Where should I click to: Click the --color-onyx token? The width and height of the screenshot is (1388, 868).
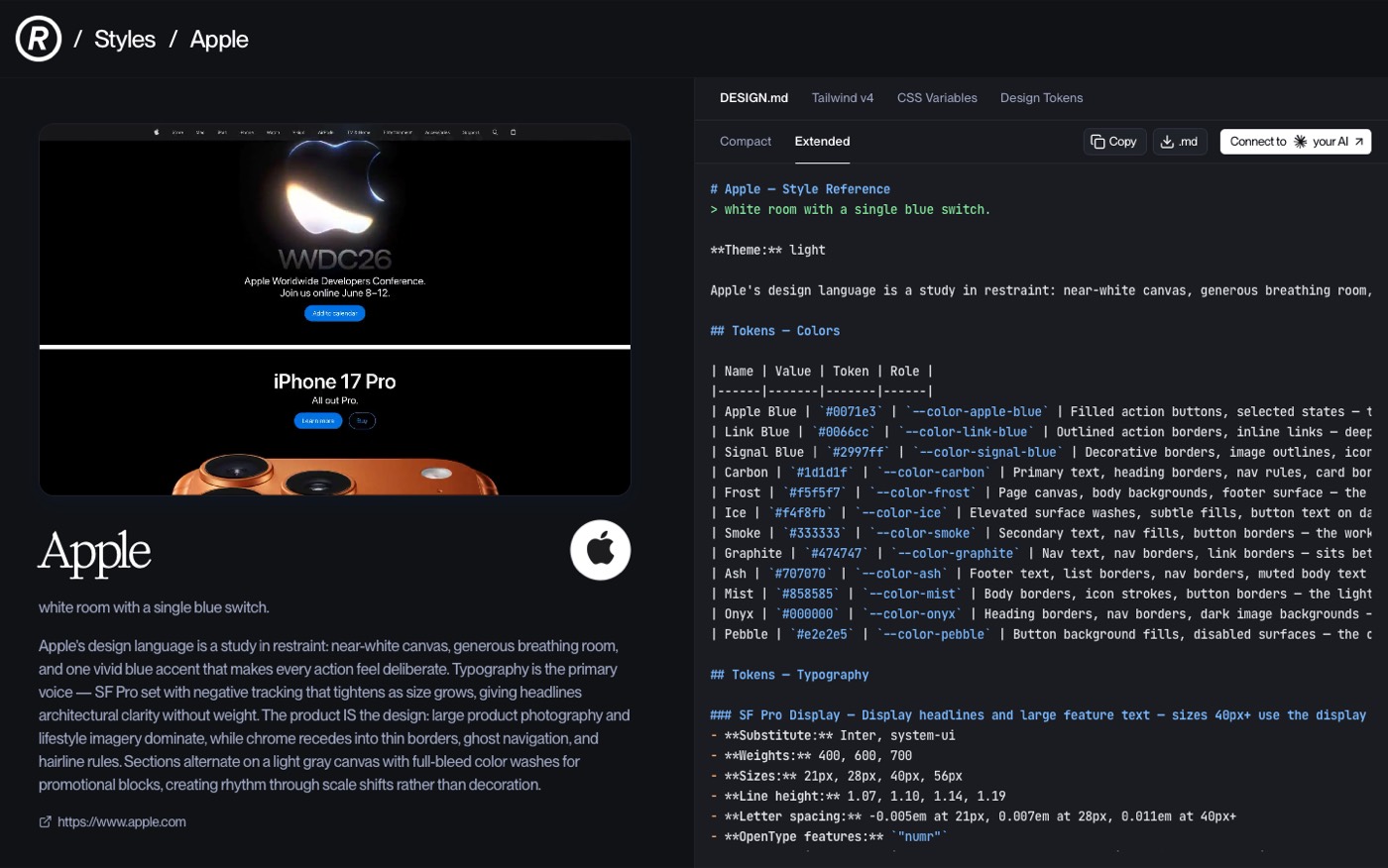[912, 614]
